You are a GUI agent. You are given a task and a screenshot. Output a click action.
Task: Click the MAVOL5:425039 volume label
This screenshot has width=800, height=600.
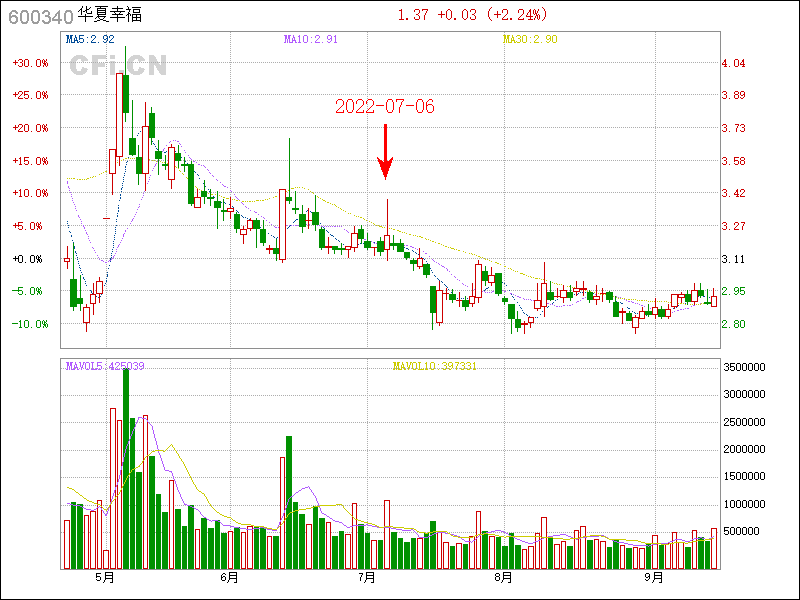click(105, 366)
